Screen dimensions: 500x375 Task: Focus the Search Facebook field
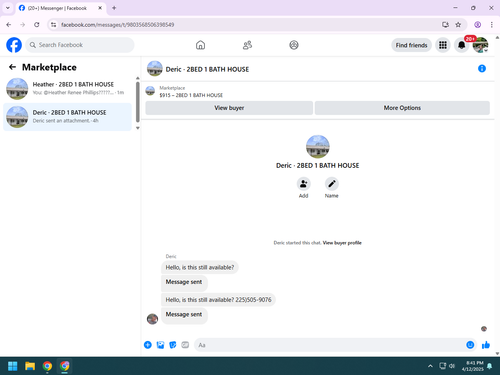(80, 45)
